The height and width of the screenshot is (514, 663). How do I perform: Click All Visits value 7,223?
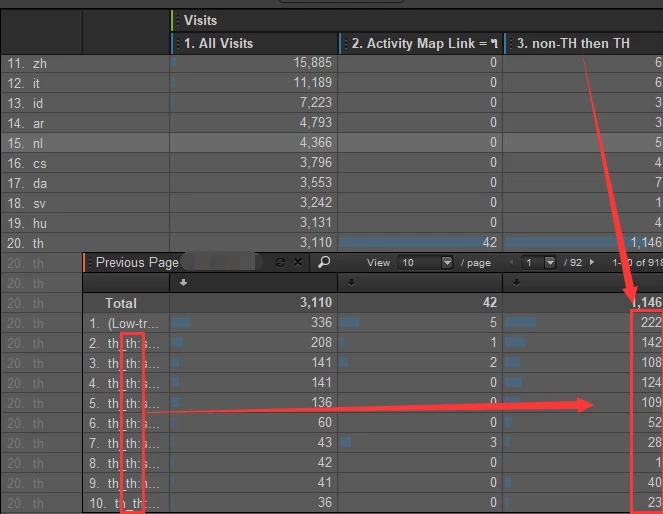(316, 102)
